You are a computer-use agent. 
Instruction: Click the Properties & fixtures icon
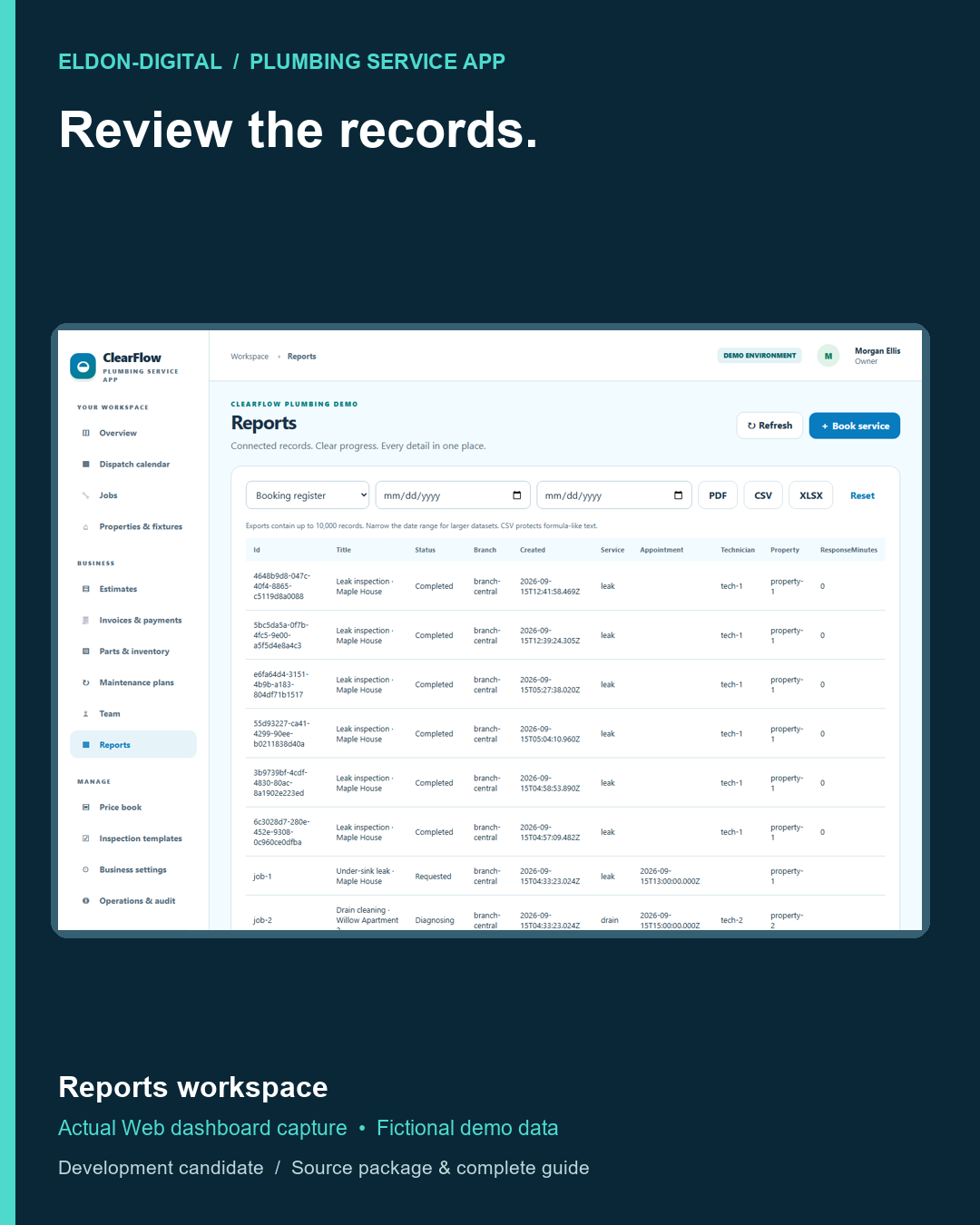(x=86, y=527)
